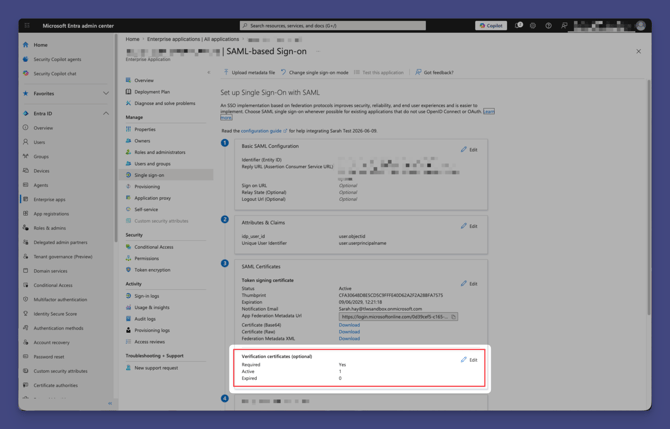Viewport: 670px width, 429px height.
Task: Click the top bar feedback person icon
Action: (564, 26)
